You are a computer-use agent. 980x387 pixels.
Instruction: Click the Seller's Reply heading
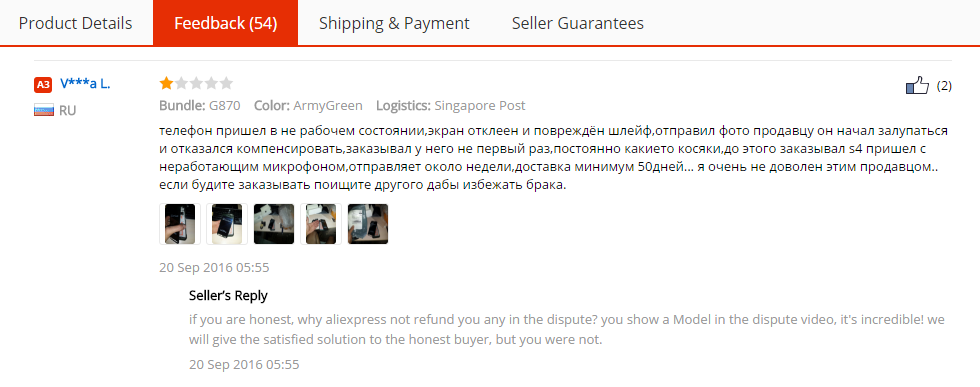[x=228, y=296]
